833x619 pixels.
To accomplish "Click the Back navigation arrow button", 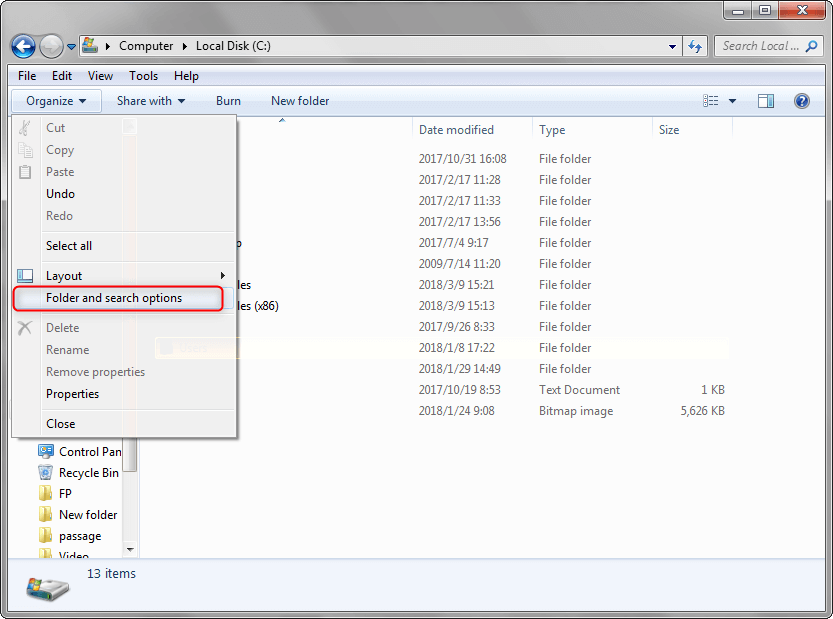I will (x=23, y=46).
